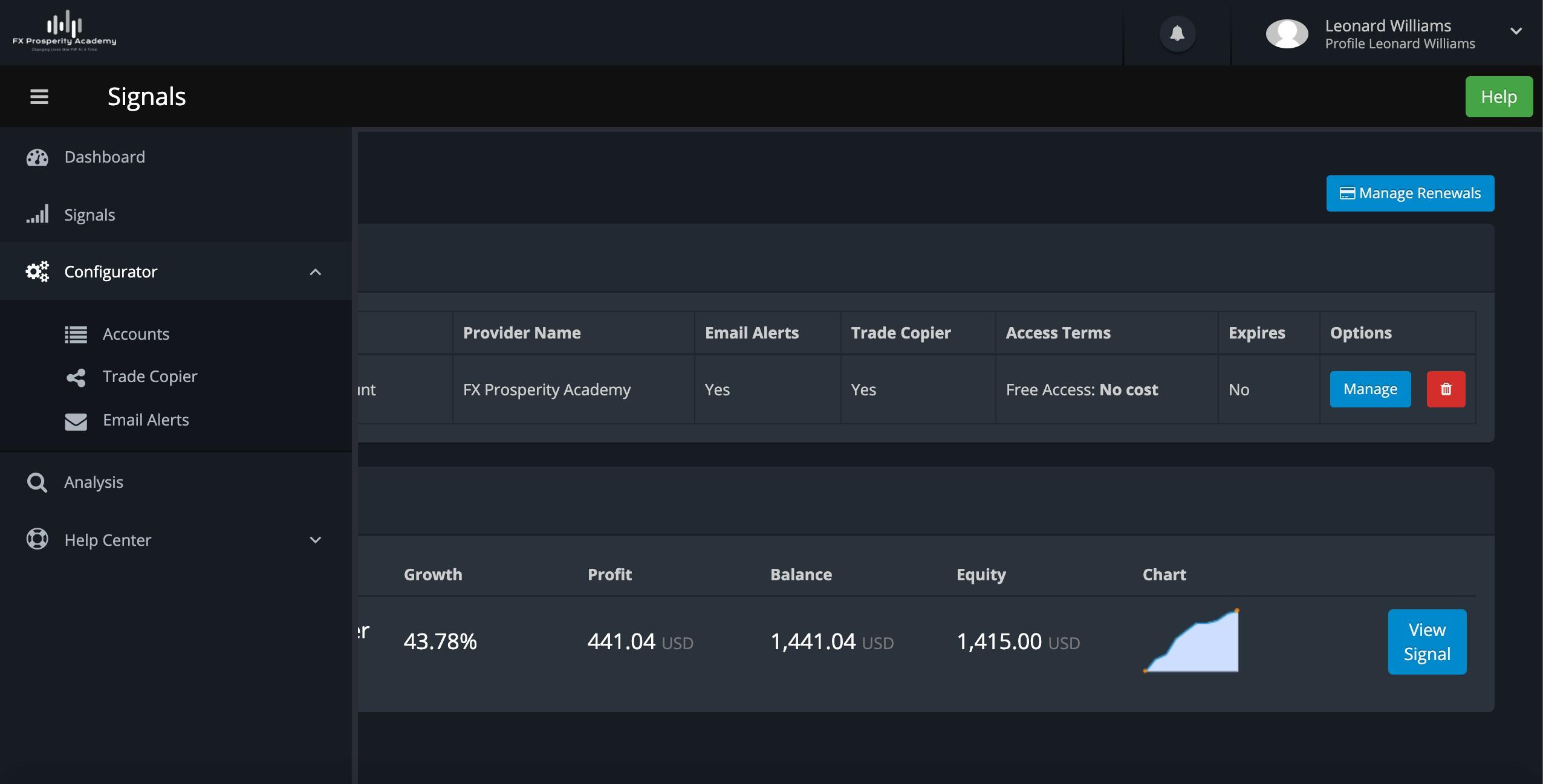Open the Email Alerts menu item
Viewport: 1543px width, 784px height.
point(146,420)
